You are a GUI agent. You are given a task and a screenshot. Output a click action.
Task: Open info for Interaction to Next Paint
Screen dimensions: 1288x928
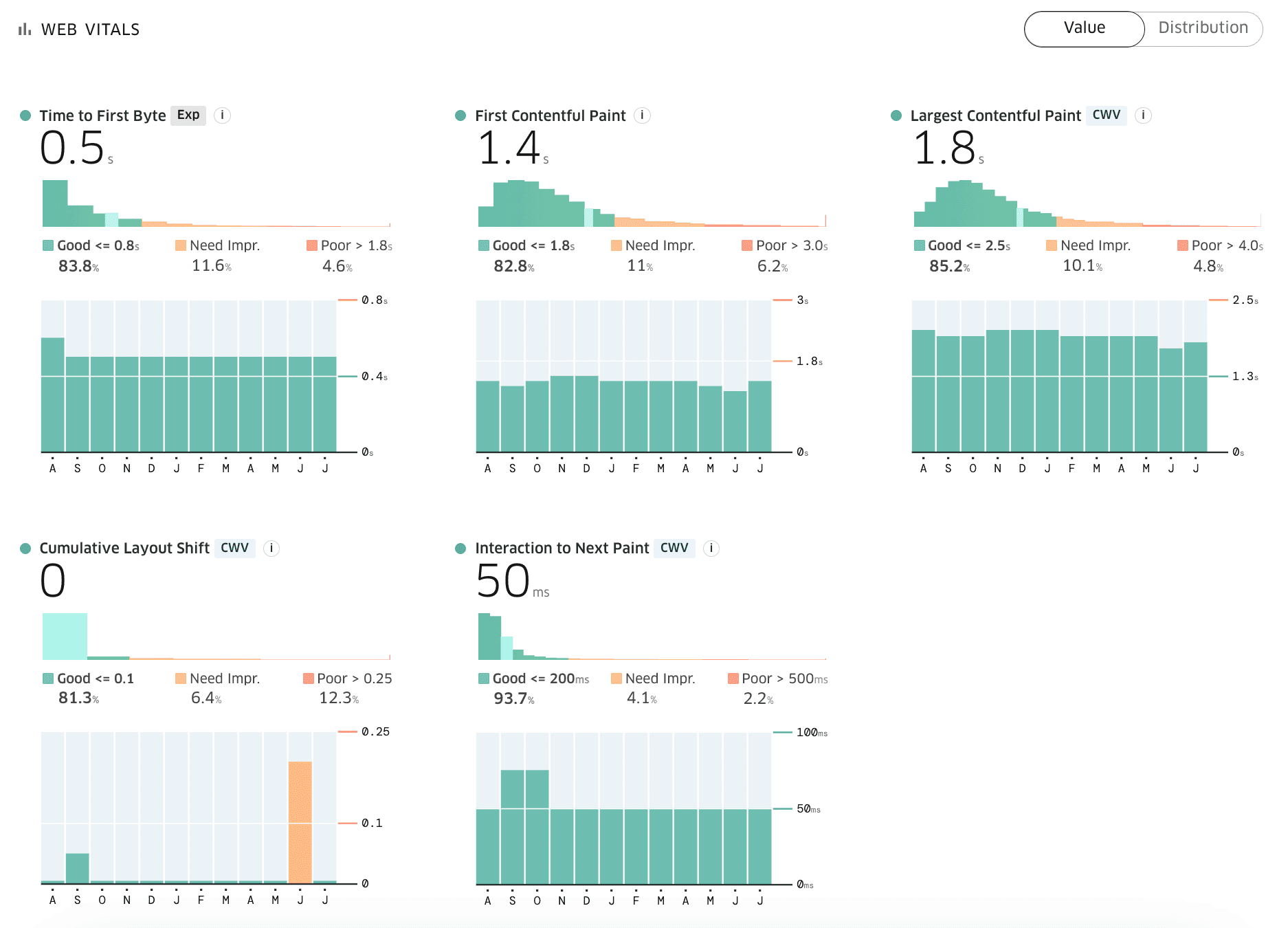point(711,549)
